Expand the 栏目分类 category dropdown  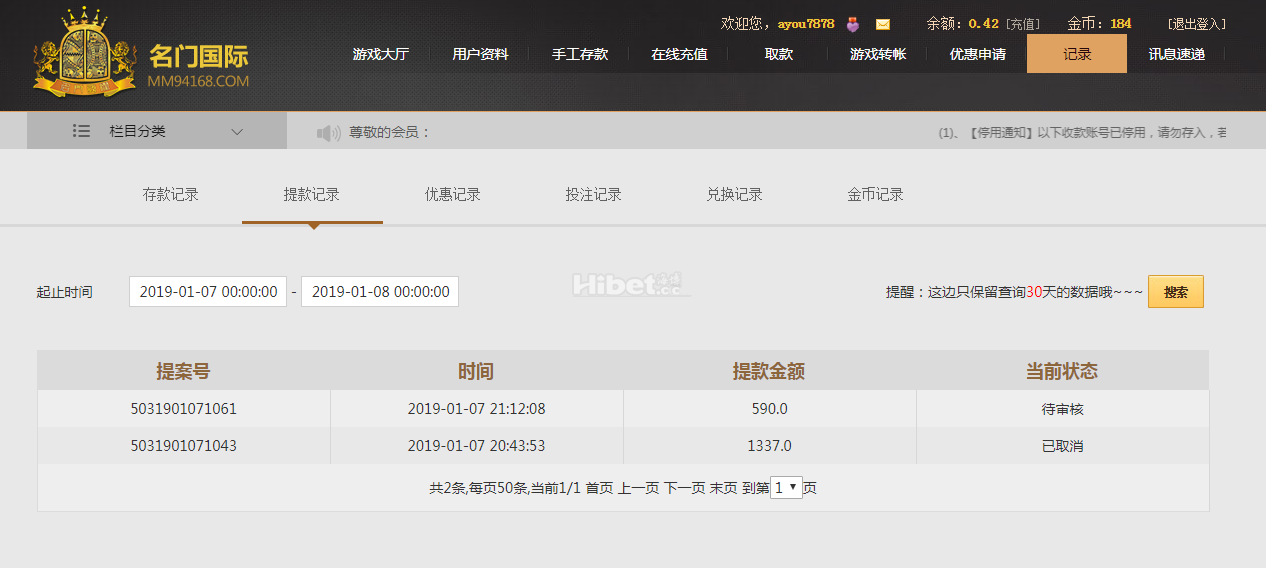(237, 131)
